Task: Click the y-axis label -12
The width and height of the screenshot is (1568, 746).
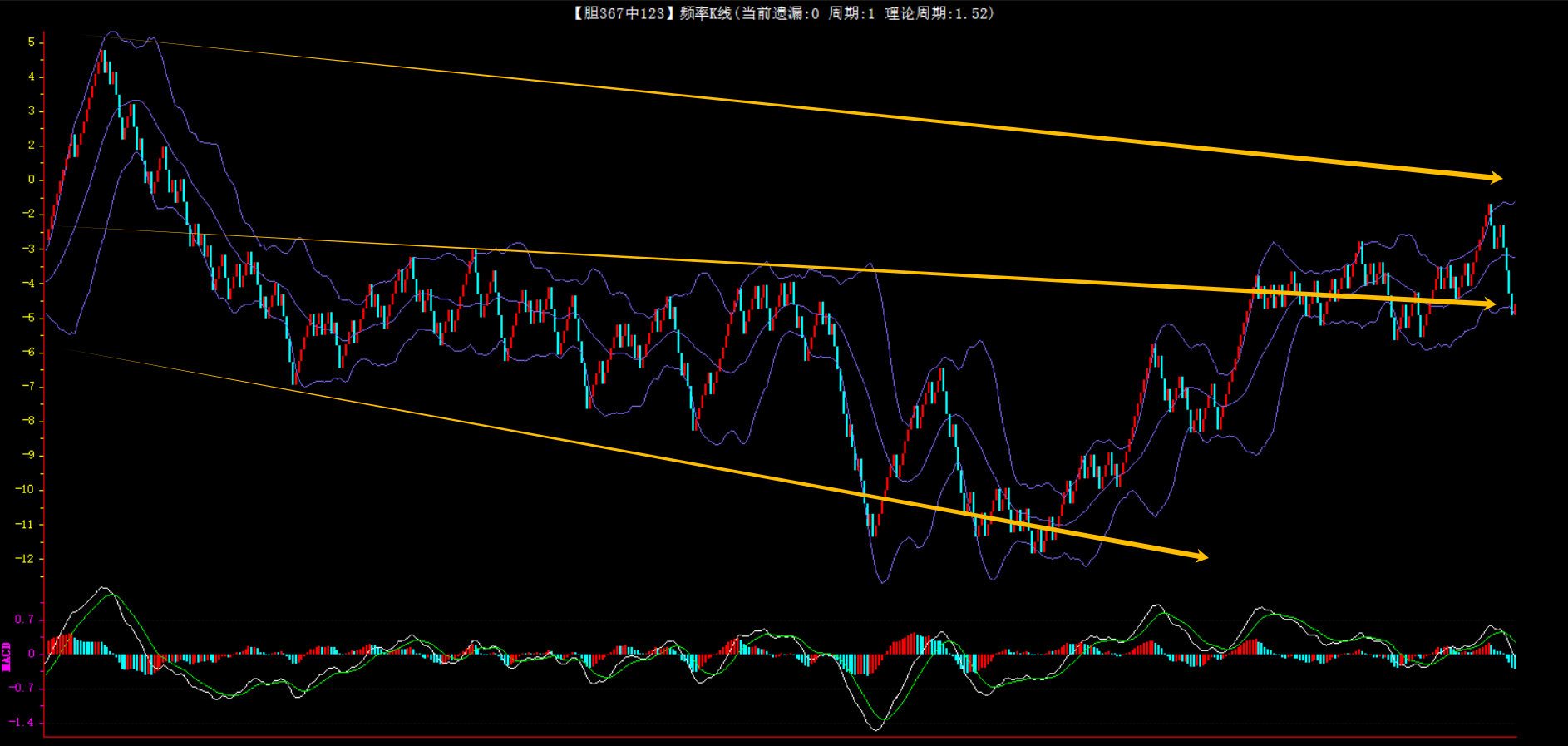Action: tap(26, 558)
